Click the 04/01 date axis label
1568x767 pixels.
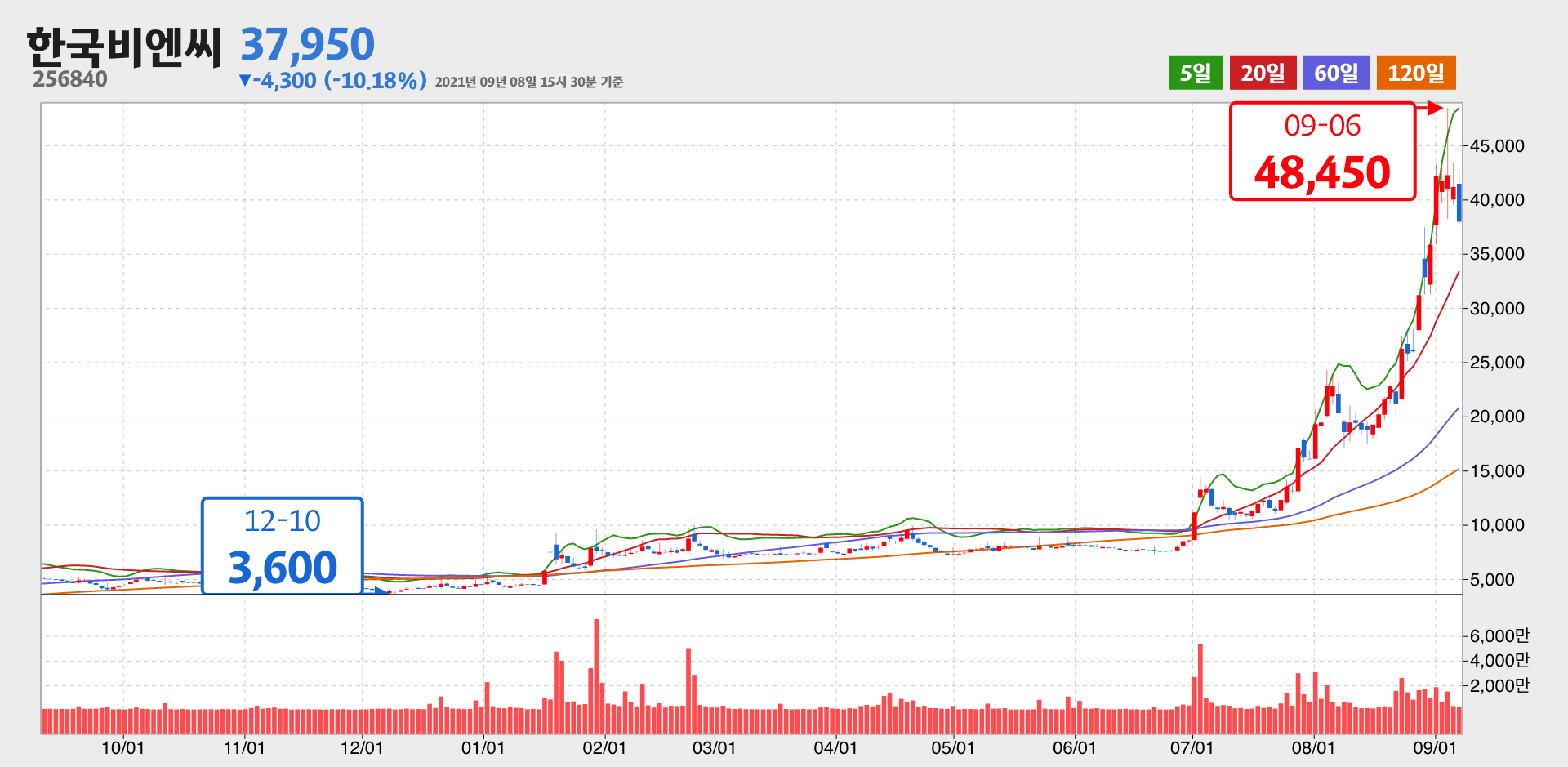click(x=835, y=748)
